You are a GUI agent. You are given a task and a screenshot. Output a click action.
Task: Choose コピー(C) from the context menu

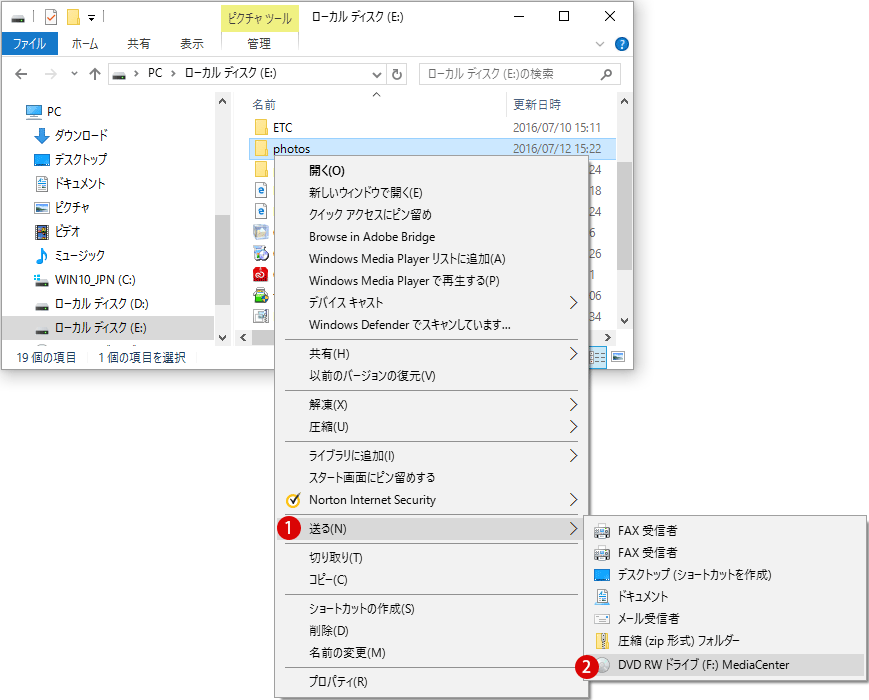[x=328, y=580]
